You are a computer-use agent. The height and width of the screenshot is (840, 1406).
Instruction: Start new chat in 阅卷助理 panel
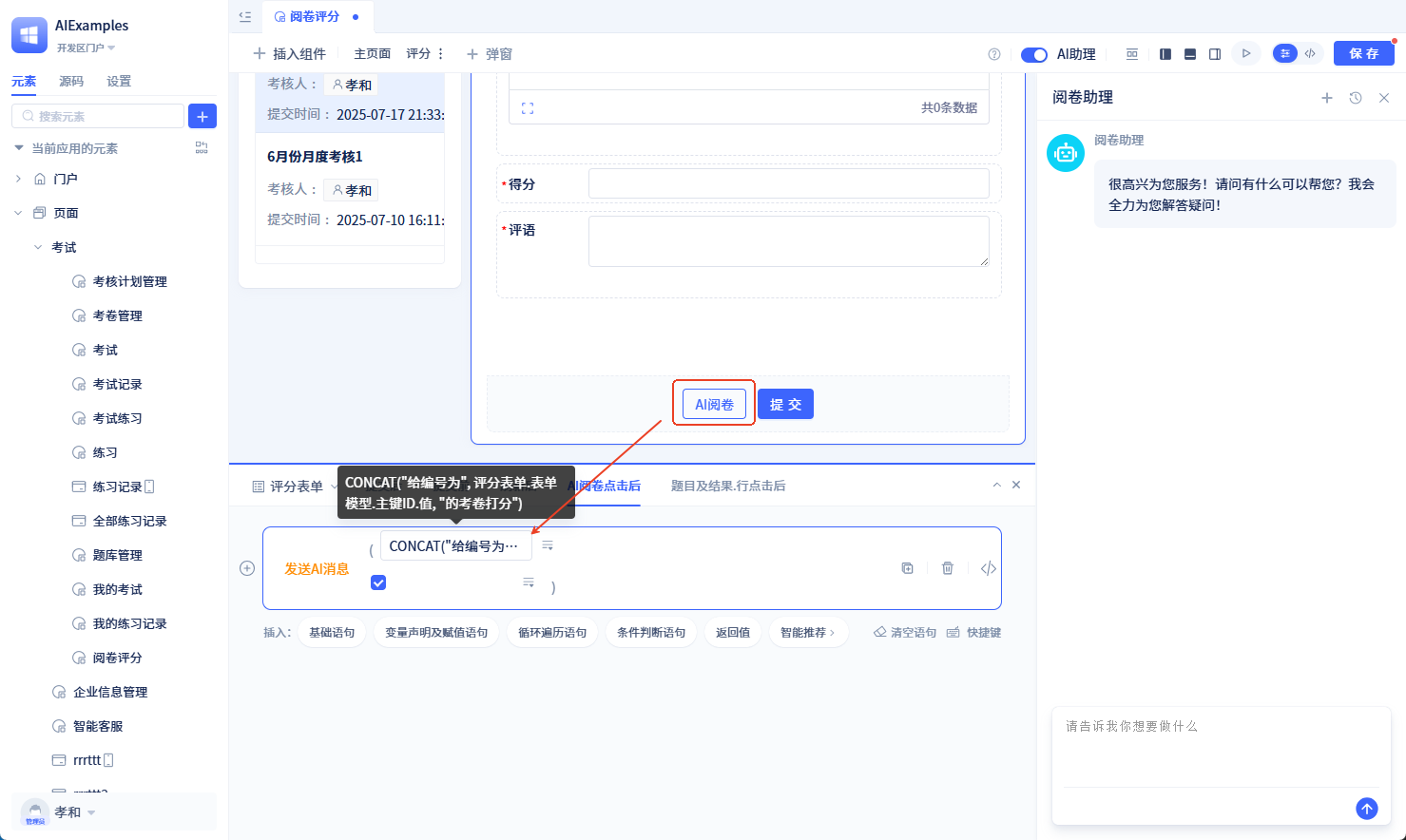1327,98
